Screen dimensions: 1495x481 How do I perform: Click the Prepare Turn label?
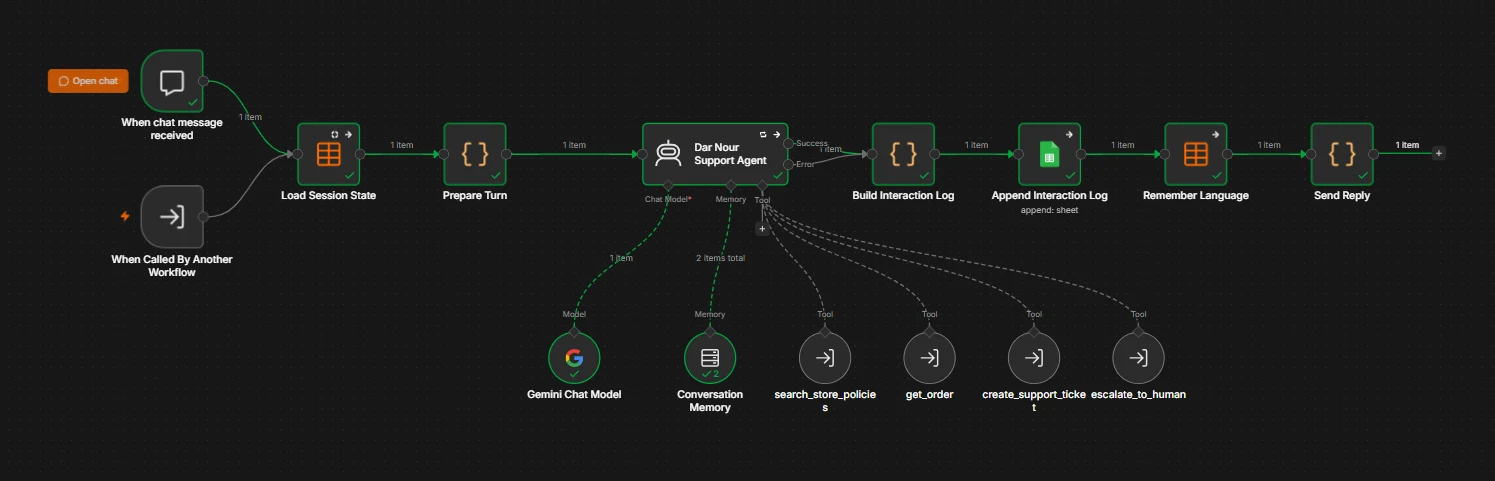[x=475, y=196]
